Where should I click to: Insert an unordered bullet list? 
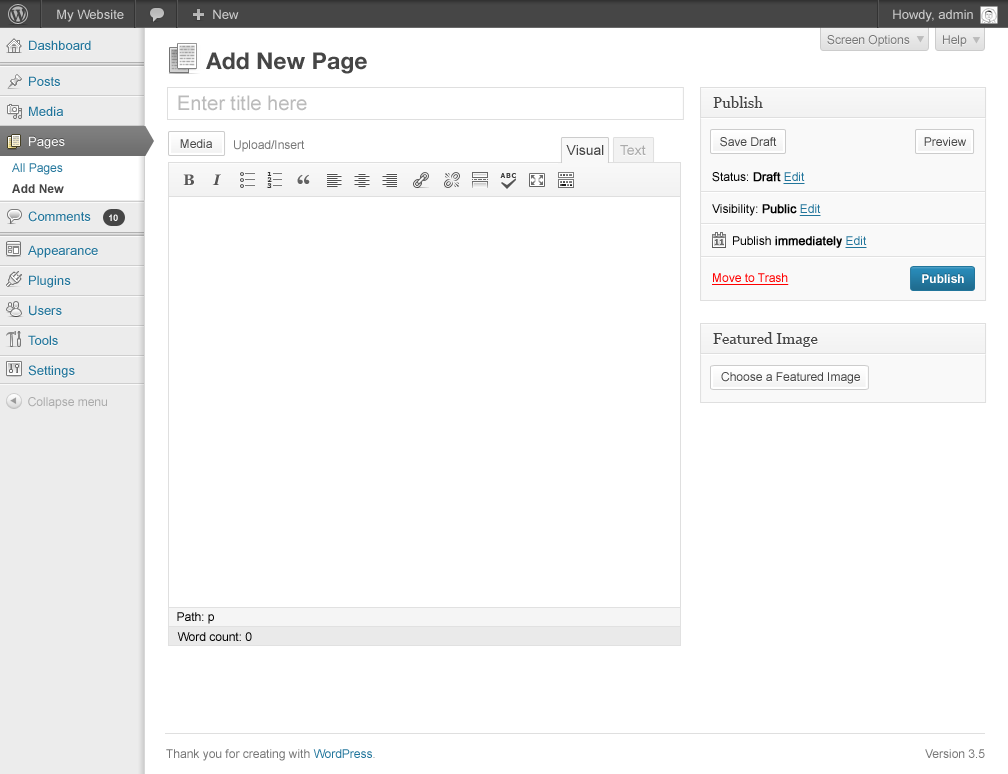pyautogui.click(x=247, y=180)
